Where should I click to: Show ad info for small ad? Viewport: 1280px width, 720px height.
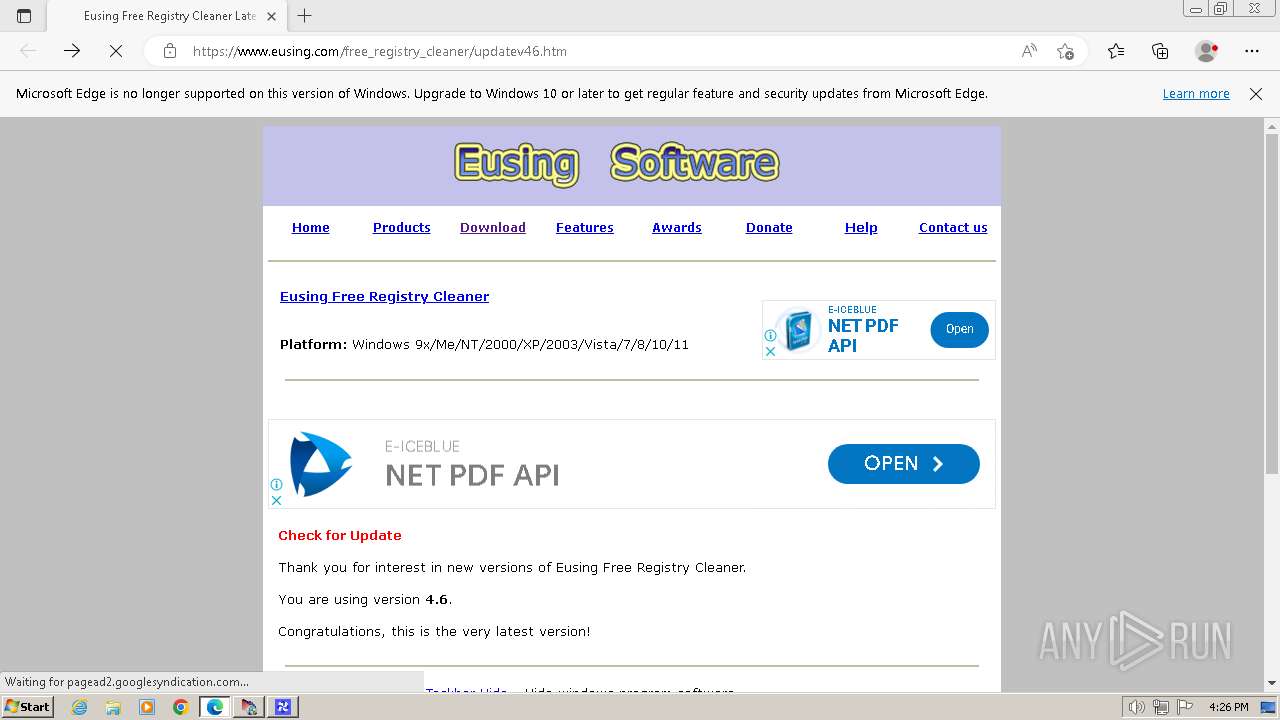[770, 336]
